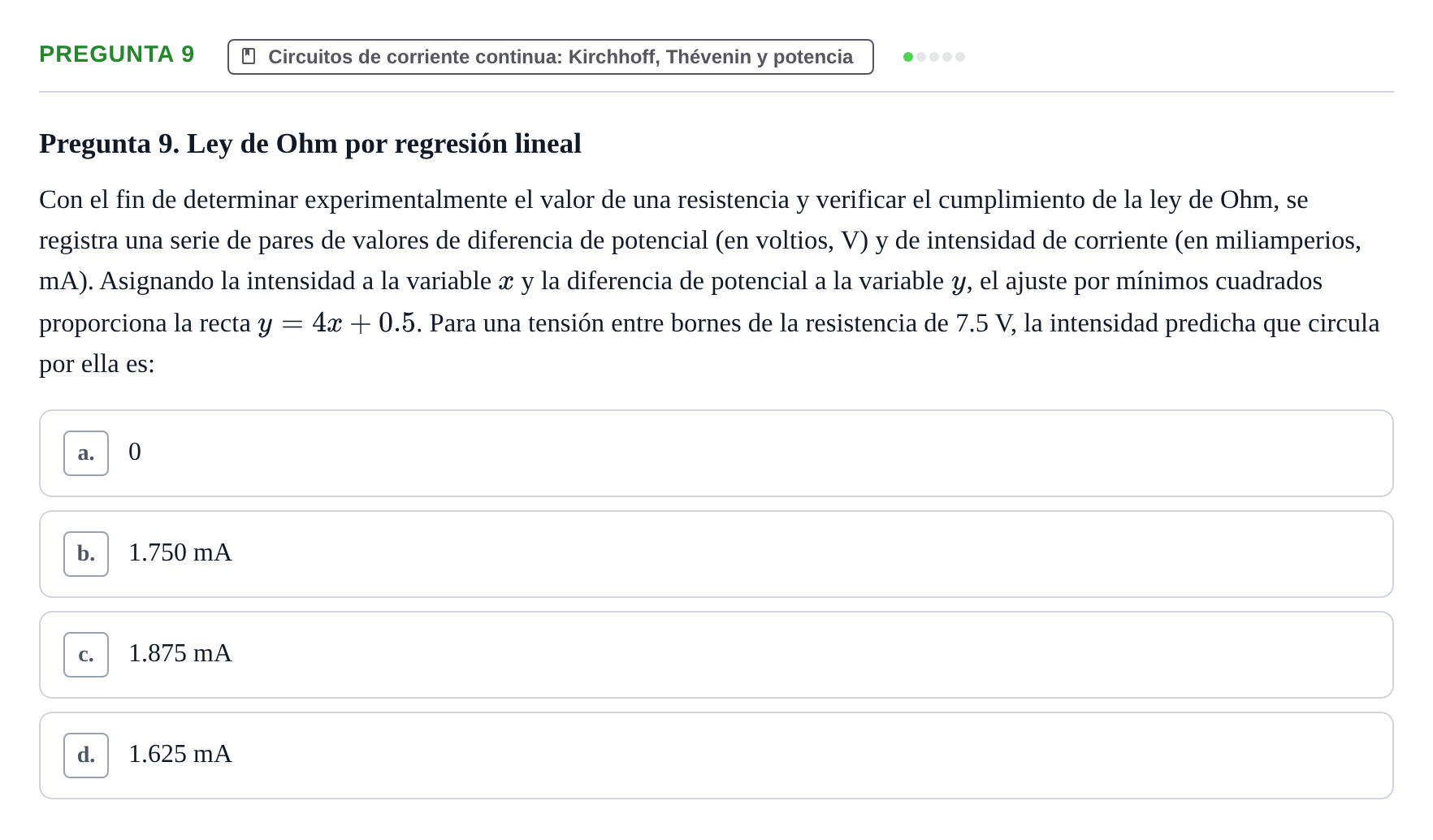Select answer option b. 1.750 mA

716,554
